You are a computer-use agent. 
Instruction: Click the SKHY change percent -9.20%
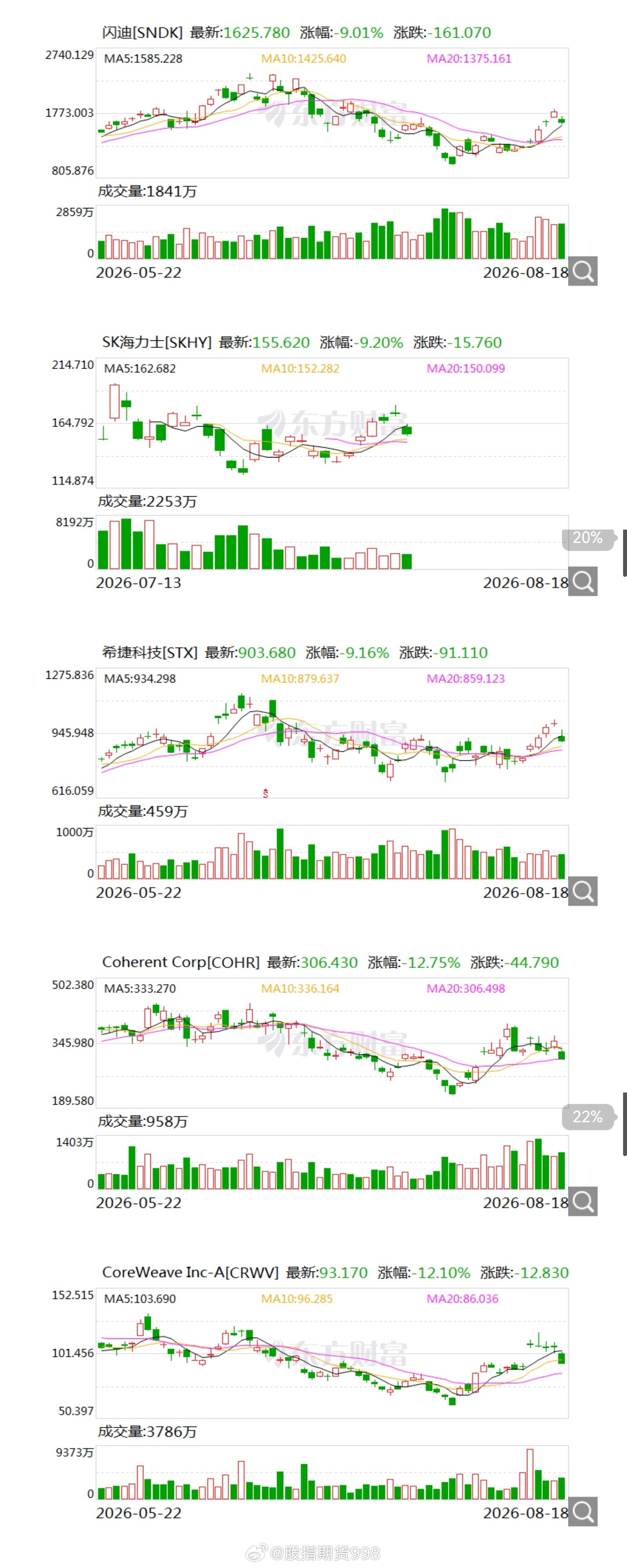pos(378,343)
